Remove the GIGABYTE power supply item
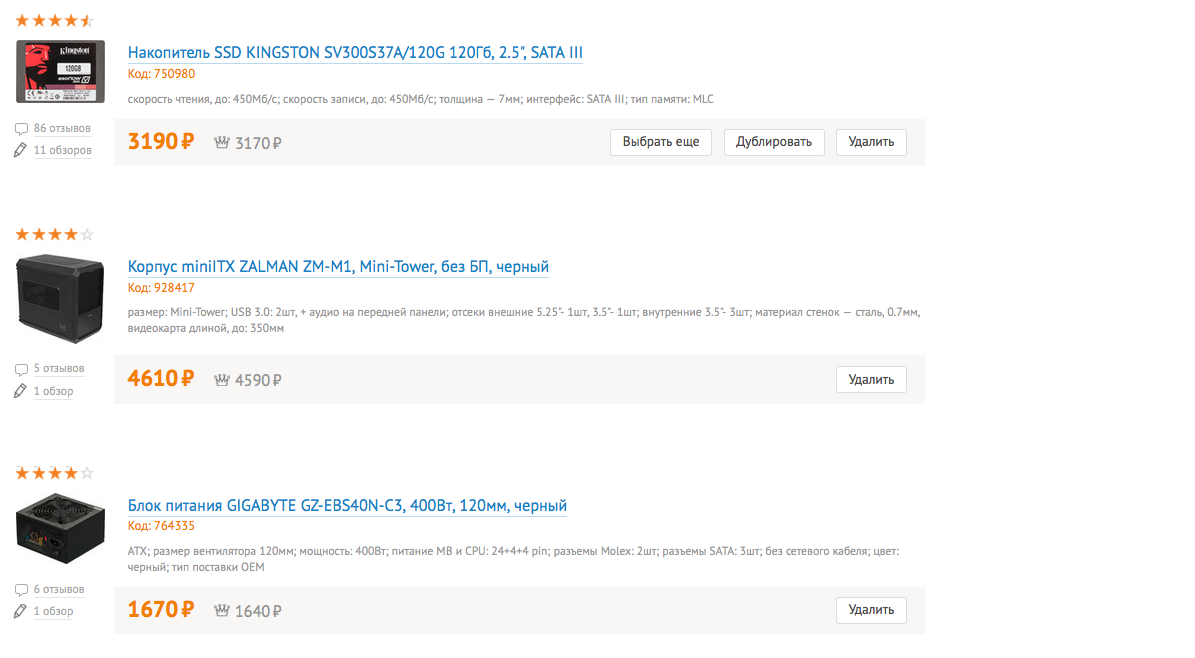 (871, 610)
